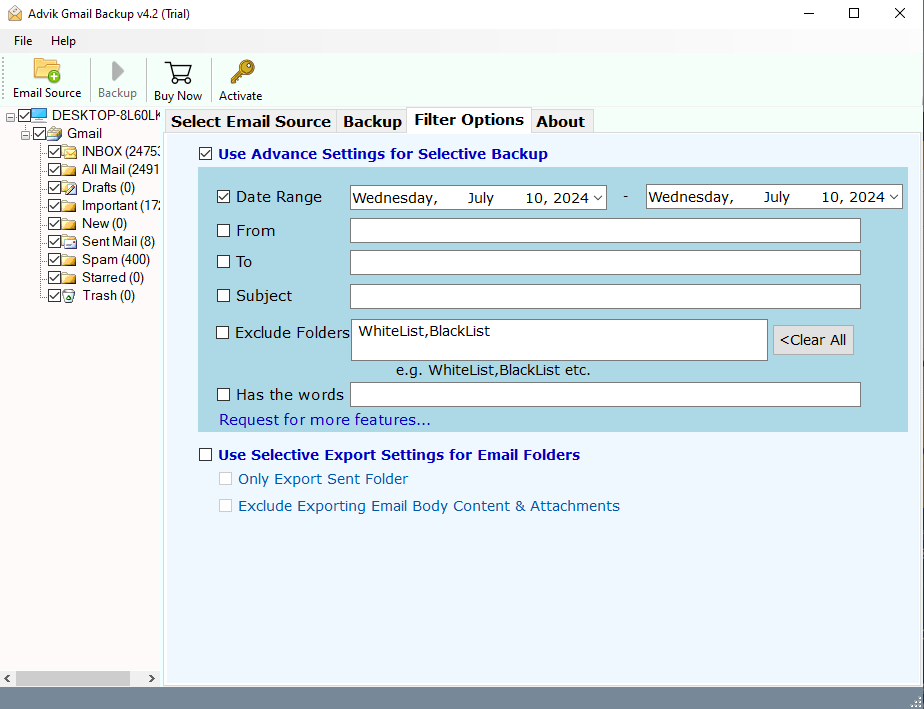Image resolution: width=924 pixels, height=709 pixels.
Task: Uncheck the Sent Mail folder checkbox
Action: coord(54,242)
